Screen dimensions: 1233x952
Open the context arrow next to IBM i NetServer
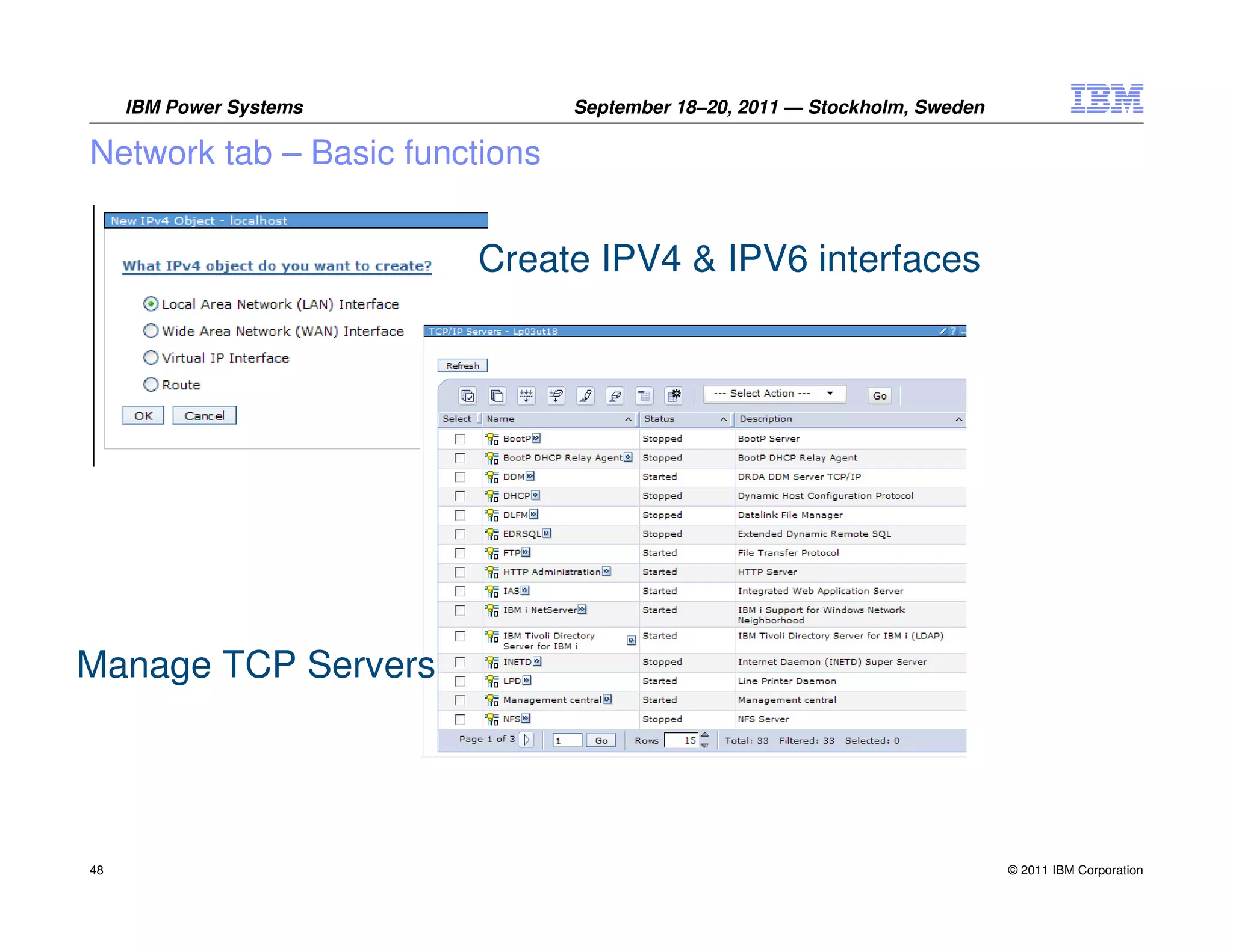tap(582, 610)
